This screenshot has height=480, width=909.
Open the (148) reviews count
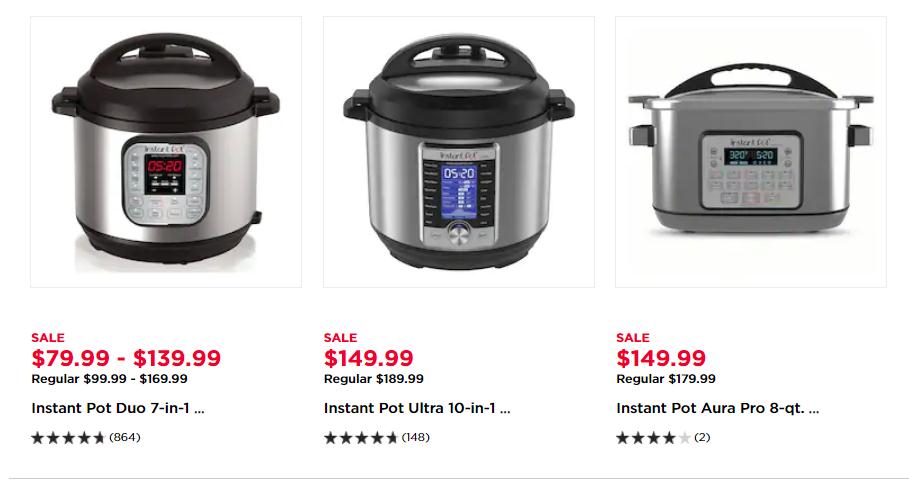pyautogui.click(x=416, y=437)
